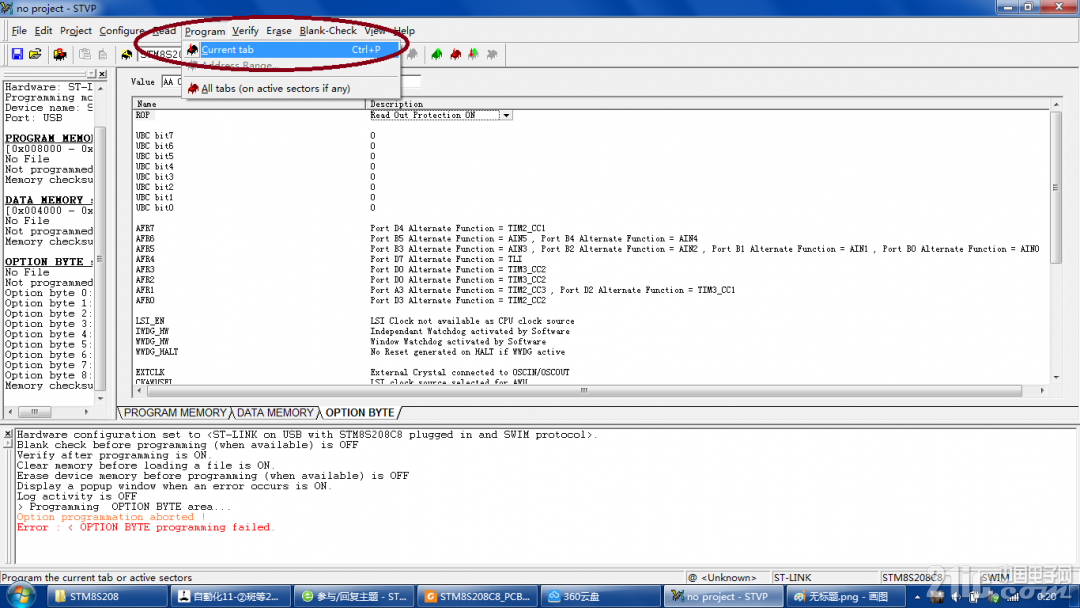This screenshot has height=608, width=1080.
Task: Click the left panel's scroll-down arrow
Action: click(101, 399)
